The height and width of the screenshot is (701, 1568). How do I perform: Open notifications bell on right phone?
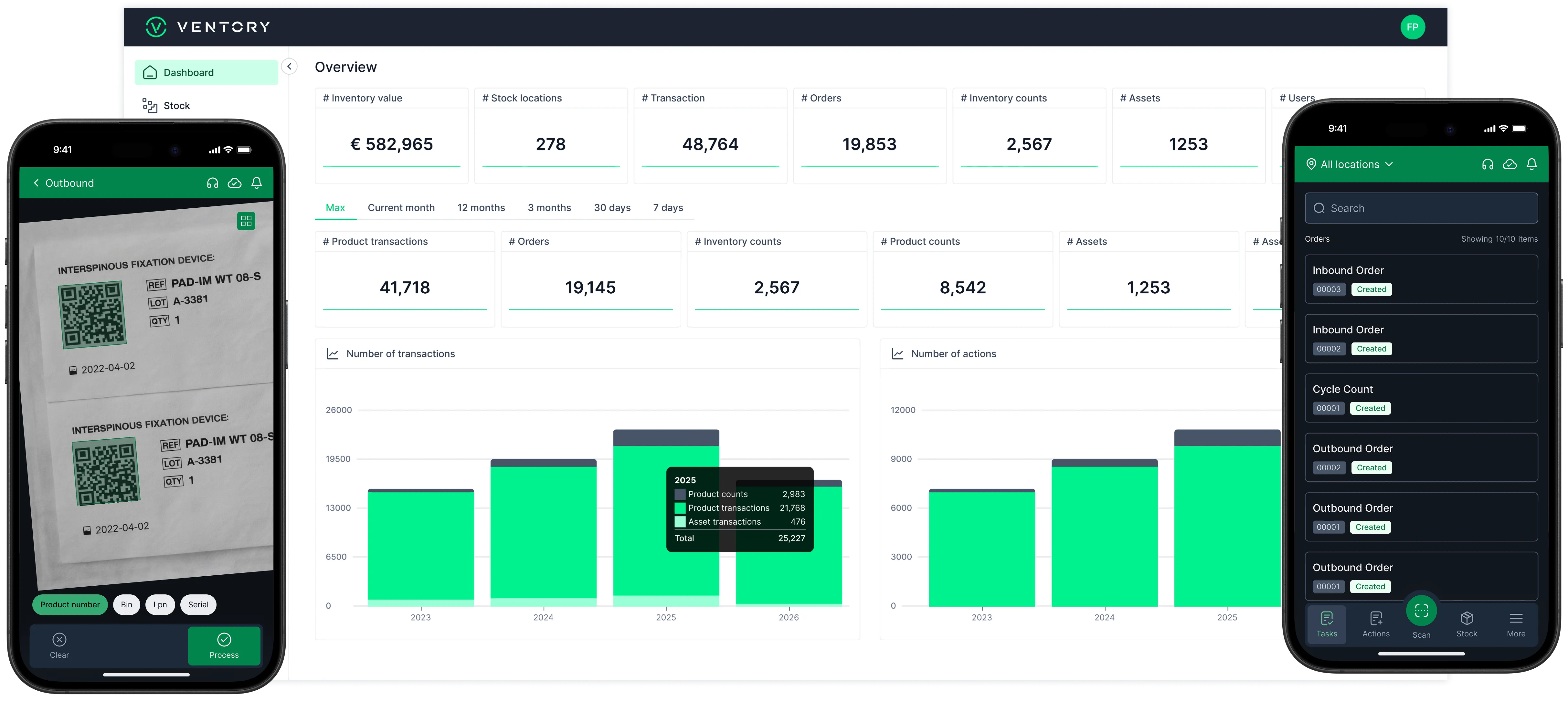1531,164
